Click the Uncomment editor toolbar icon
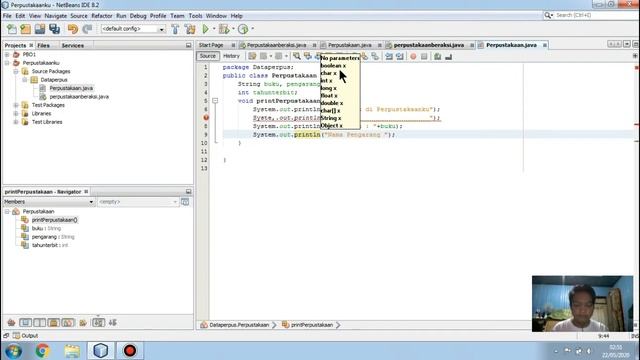640x360 pixels. (449, 56)
